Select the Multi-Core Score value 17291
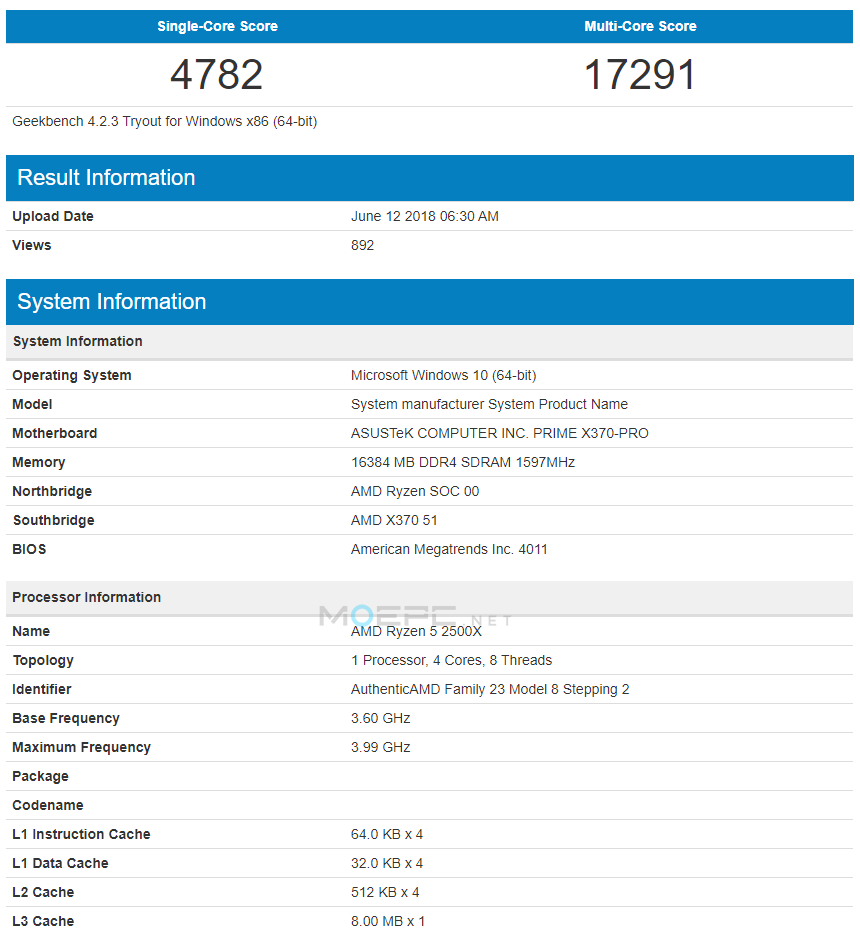The height and width of the screenshot is (937, 860). tap(640, 75)
